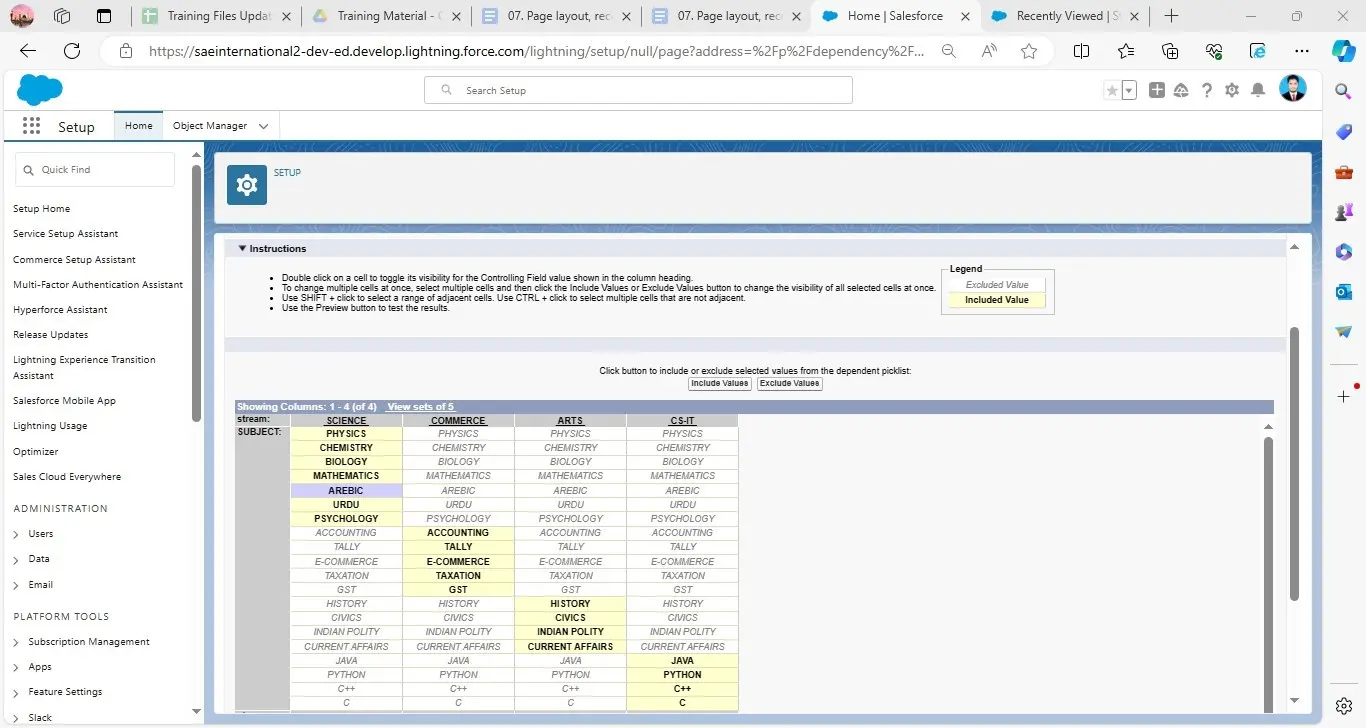Open the Salesforce Help question mark
The image size is (1366, 728).
click(1207, 90)
